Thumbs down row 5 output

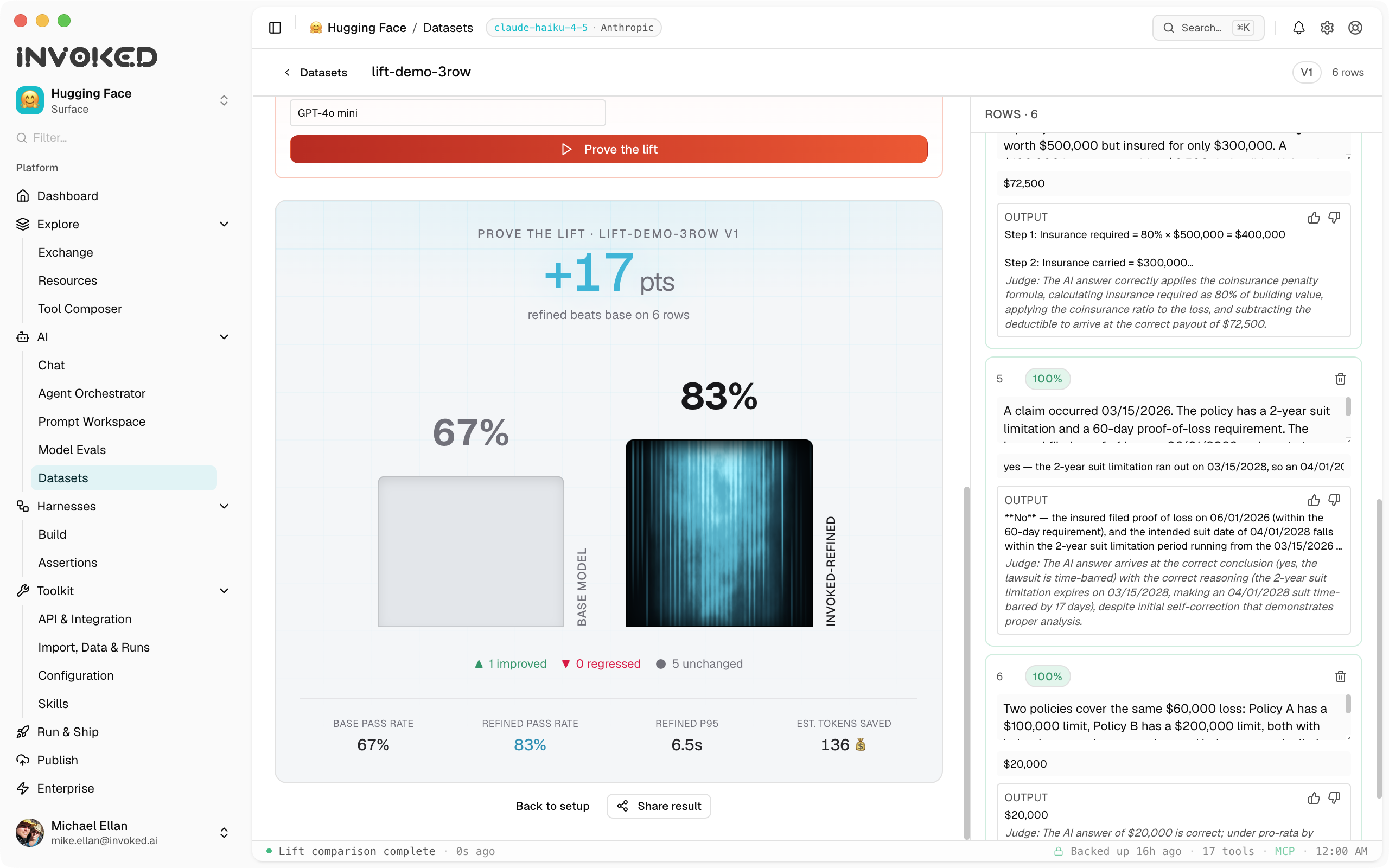1334,500
